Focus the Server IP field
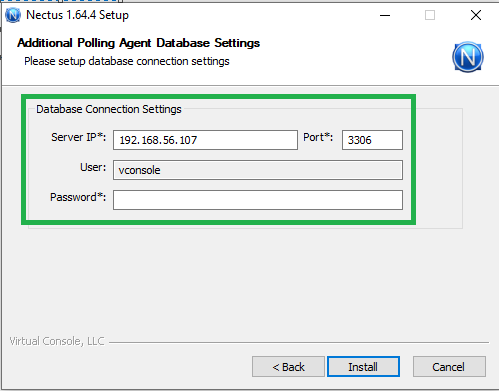Image resolution: width=499 pixels, height=391 pixels. point(205,140)
